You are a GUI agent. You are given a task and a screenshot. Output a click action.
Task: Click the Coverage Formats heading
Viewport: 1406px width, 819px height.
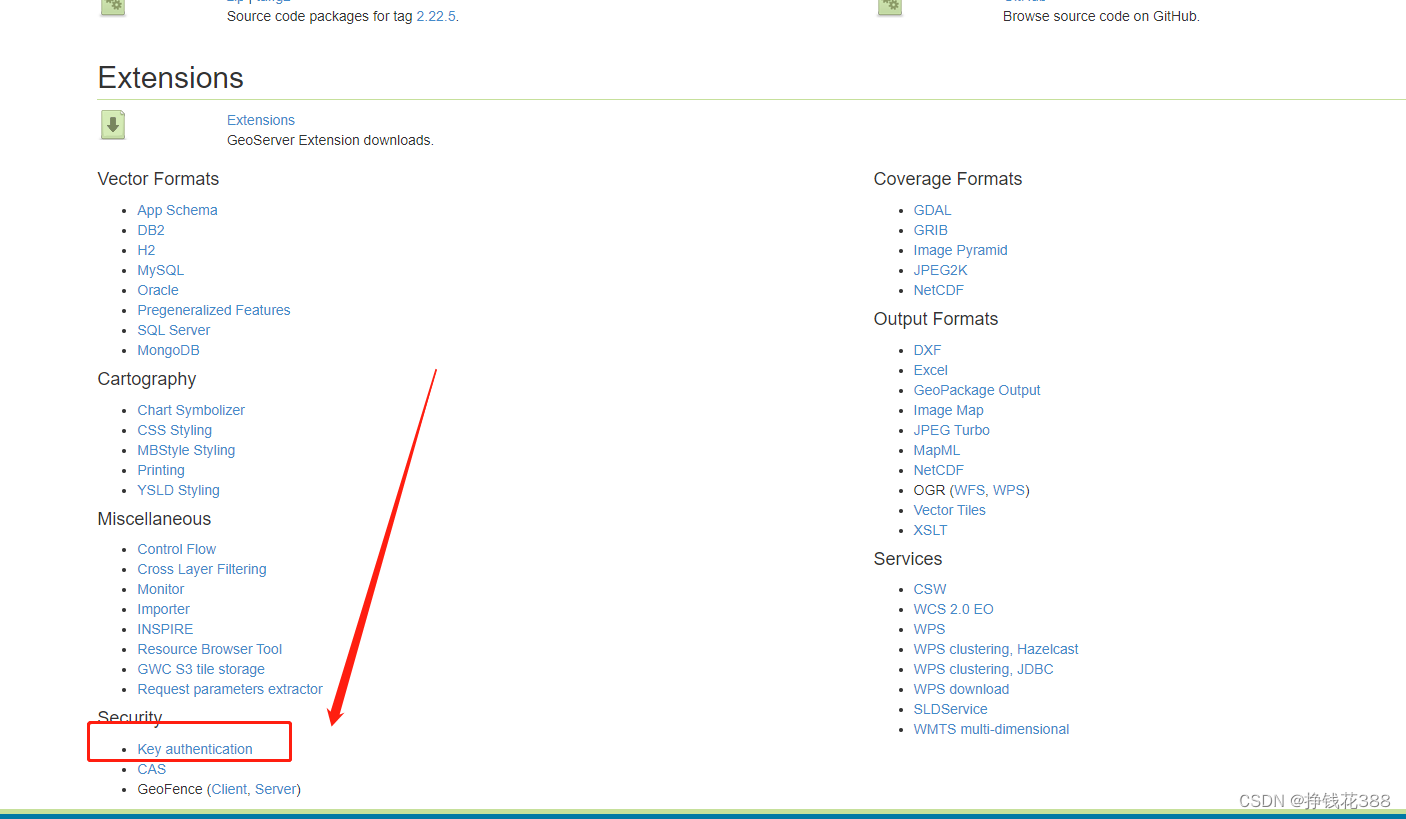point(948,179)
